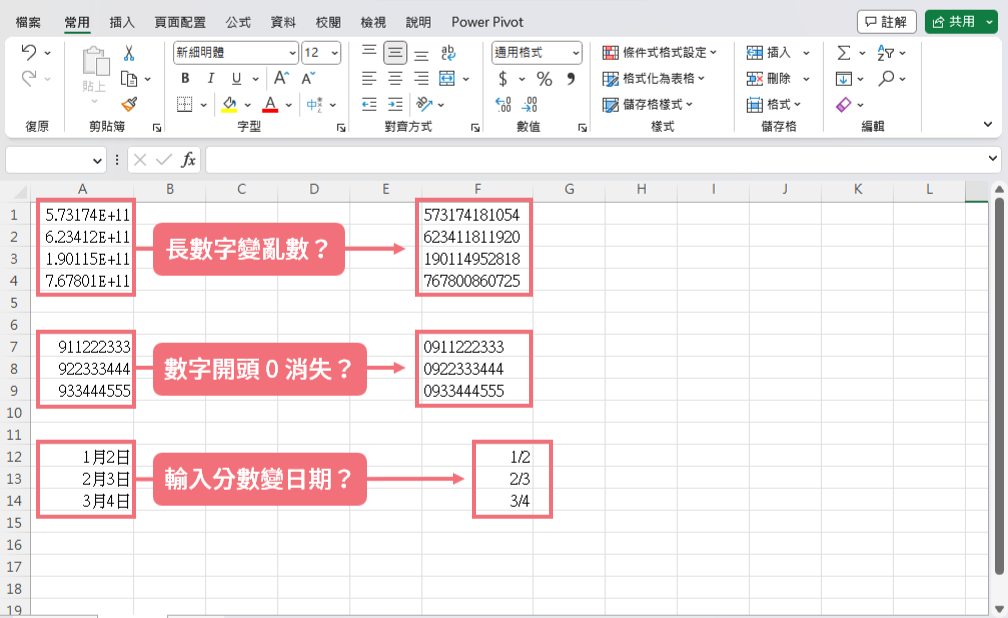Click the comma style icon
The image size is (1008, 618).
(571, 78)
